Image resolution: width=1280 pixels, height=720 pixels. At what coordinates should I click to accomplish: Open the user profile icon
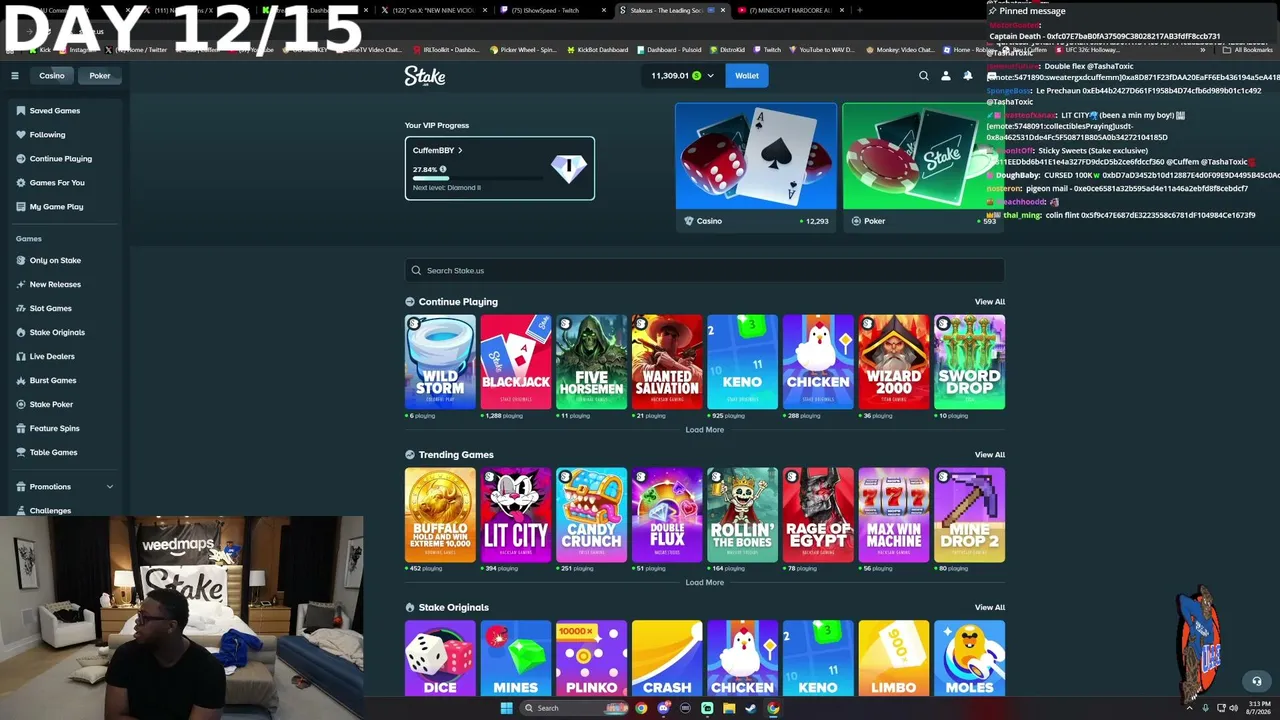point(946,76)
